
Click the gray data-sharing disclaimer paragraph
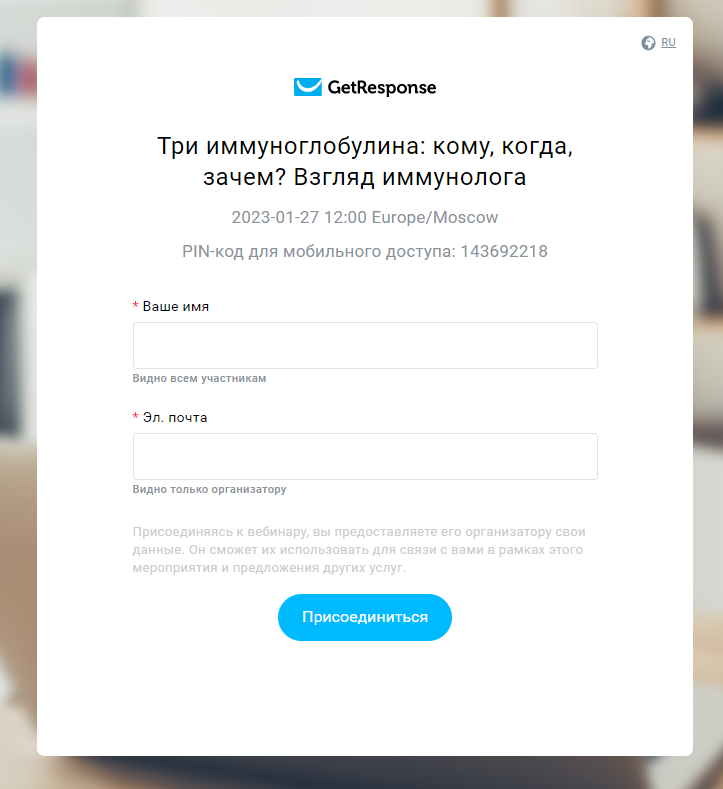point(359,549)
